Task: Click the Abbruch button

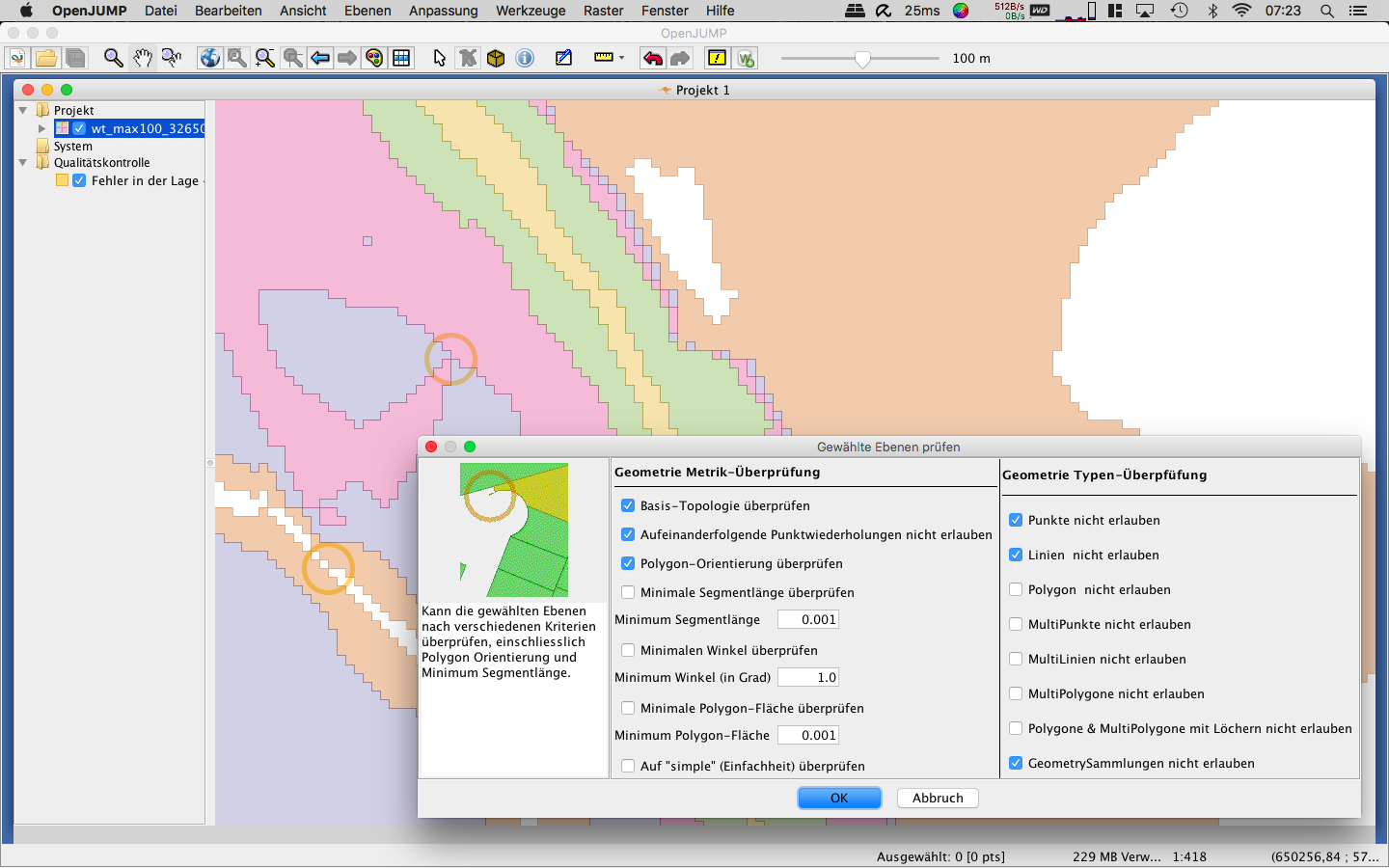Action: click(938, 798)
